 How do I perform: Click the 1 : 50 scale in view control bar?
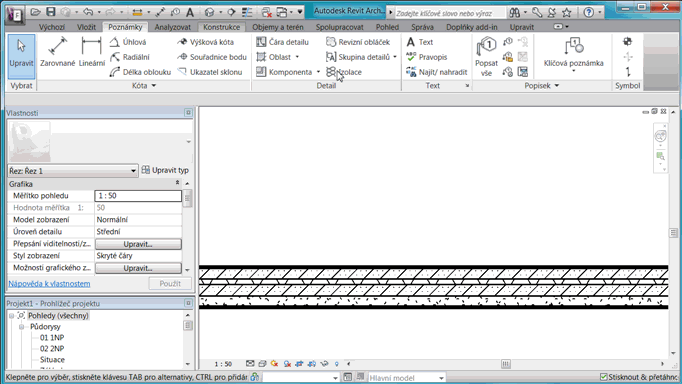tap(223, 364)
